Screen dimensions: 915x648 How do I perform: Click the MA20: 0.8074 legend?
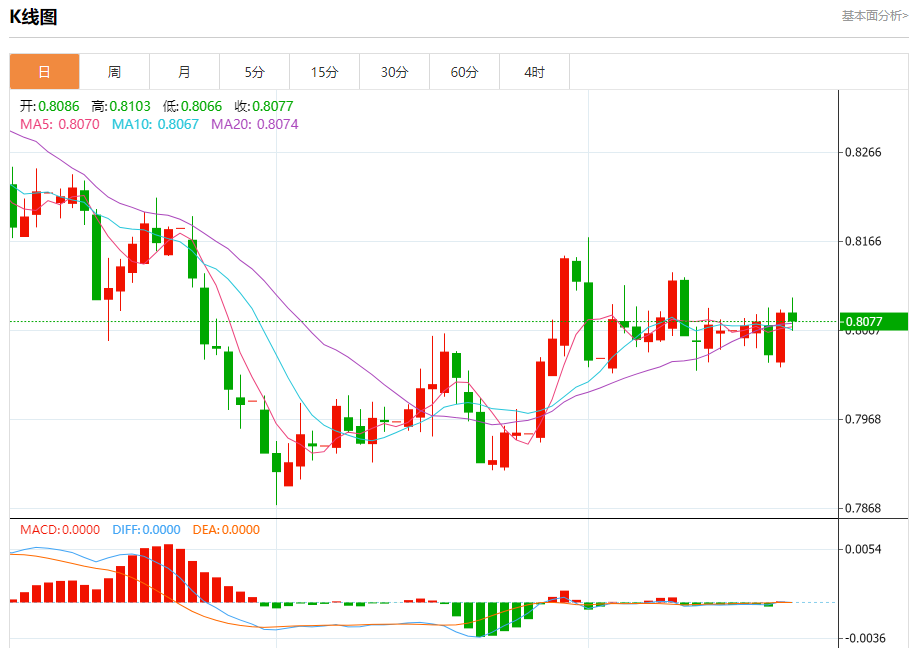pos(254,124)
